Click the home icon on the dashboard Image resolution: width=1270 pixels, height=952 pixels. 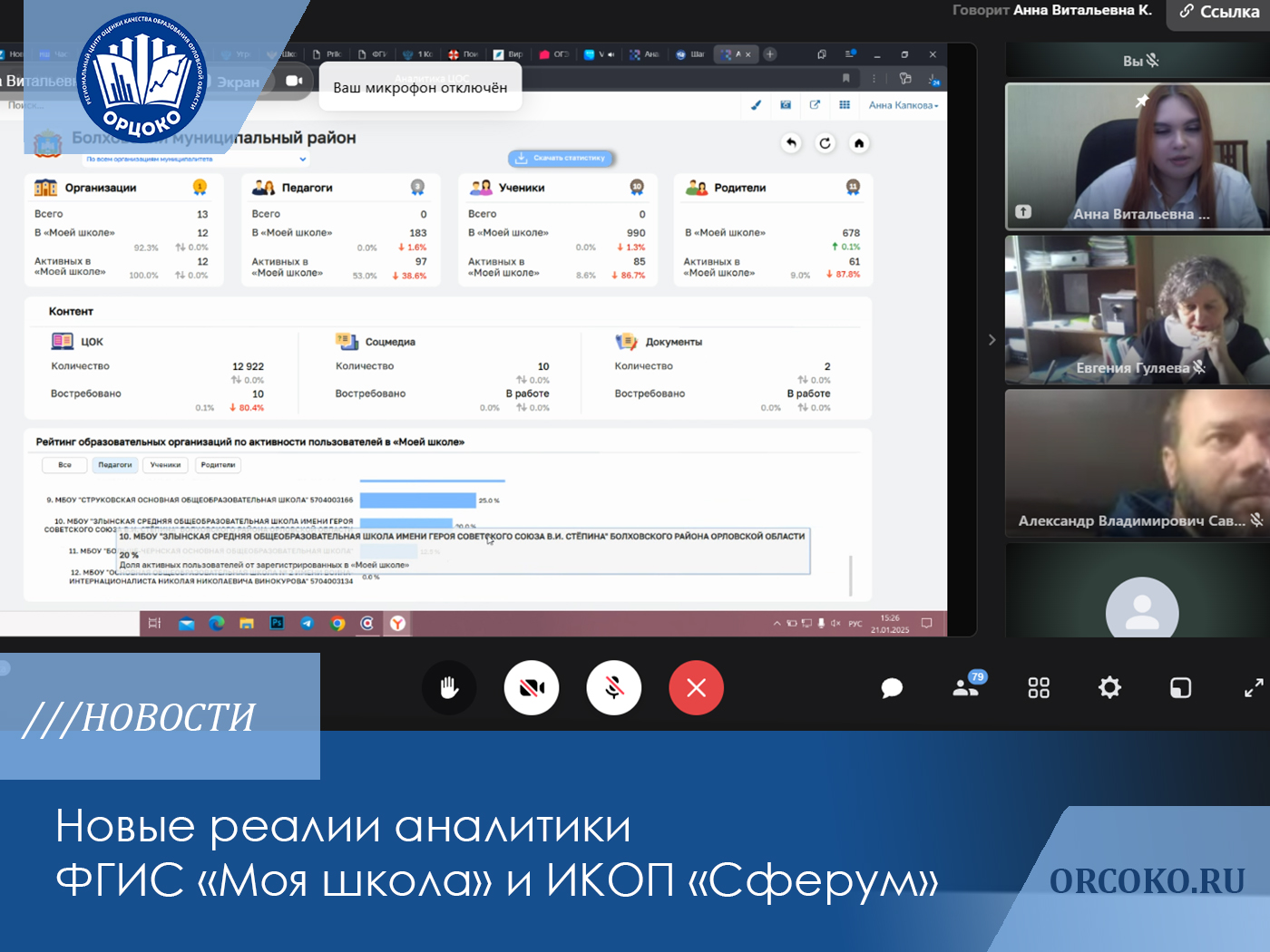point(859,143)
